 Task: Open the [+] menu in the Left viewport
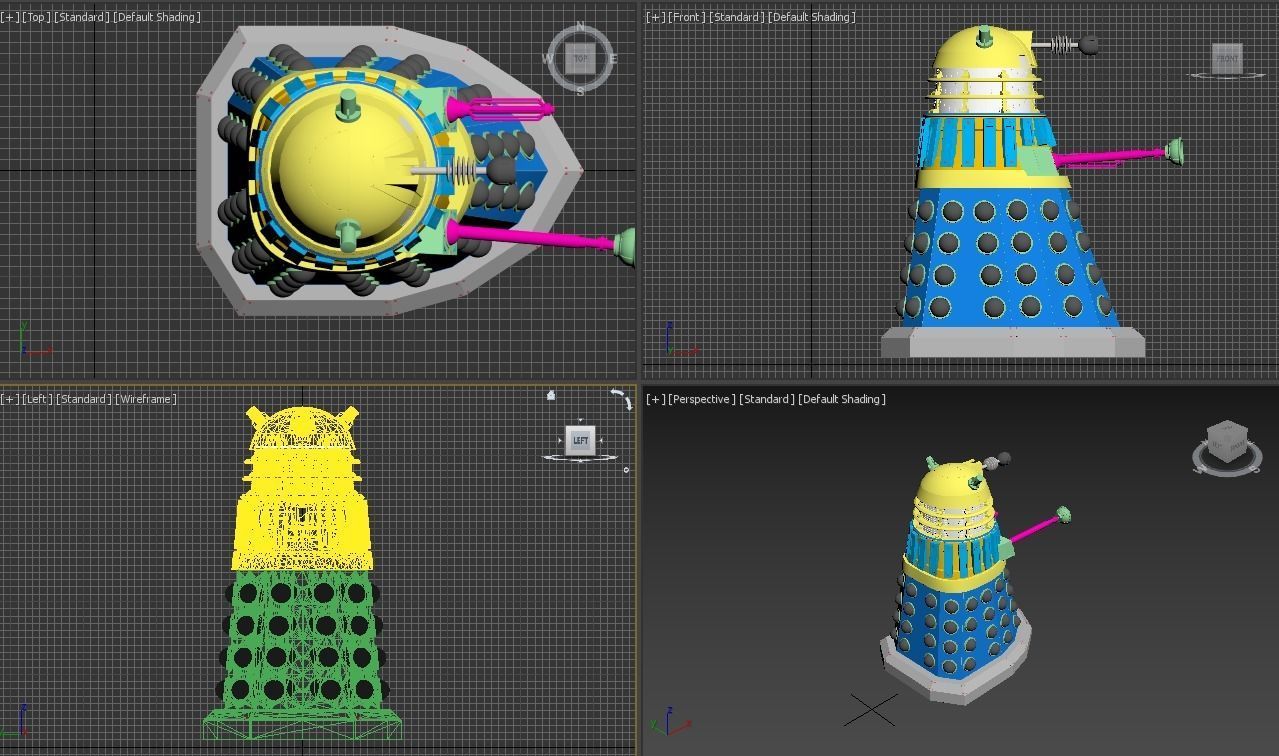[10, 399]
